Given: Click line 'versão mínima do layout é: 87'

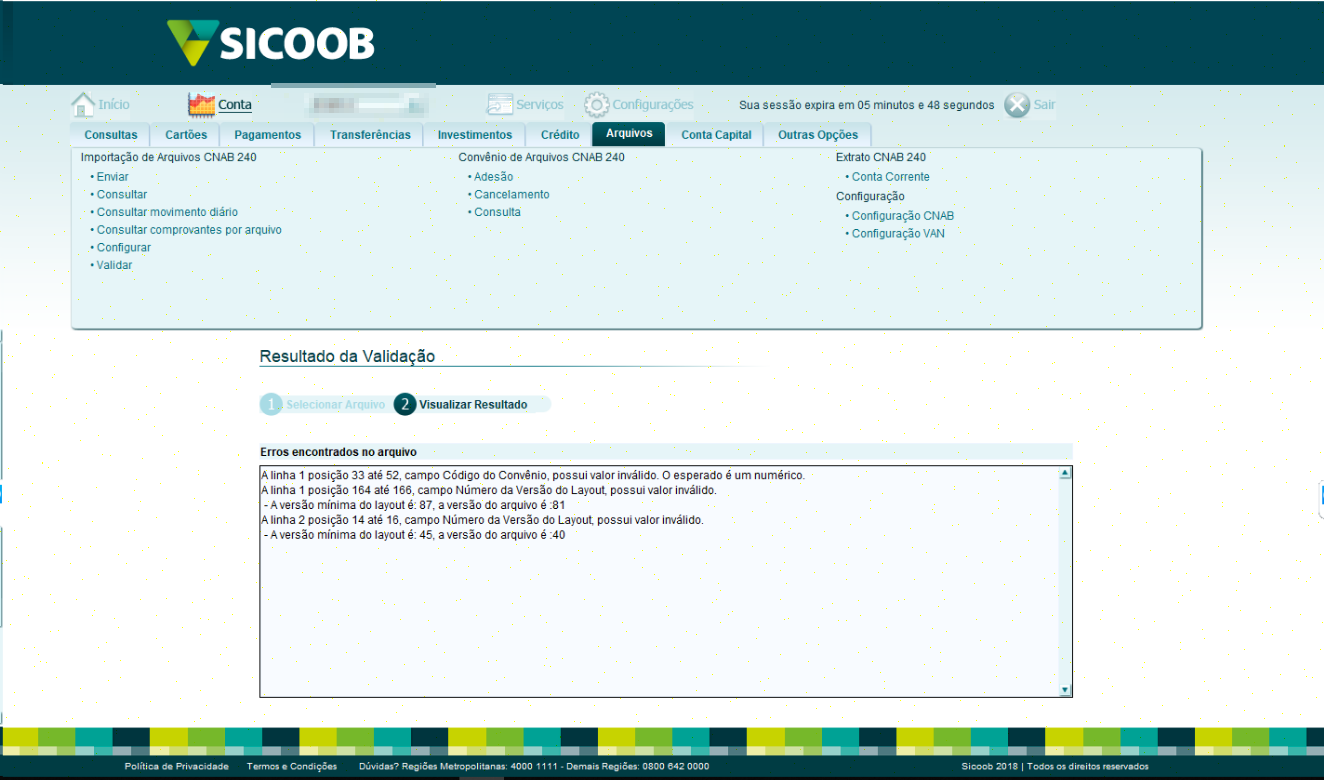Looking at the screenshot, I should (415, 505).
